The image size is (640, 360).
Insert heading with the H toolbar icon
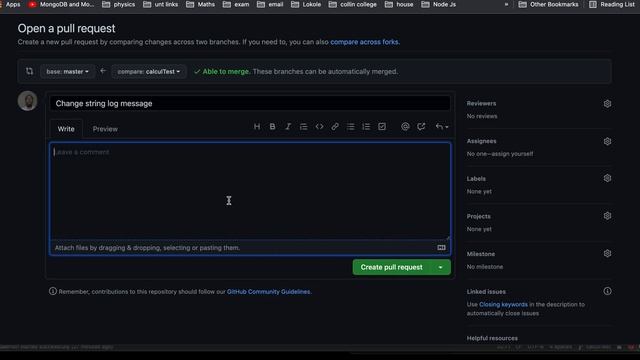tap(257, 127)
